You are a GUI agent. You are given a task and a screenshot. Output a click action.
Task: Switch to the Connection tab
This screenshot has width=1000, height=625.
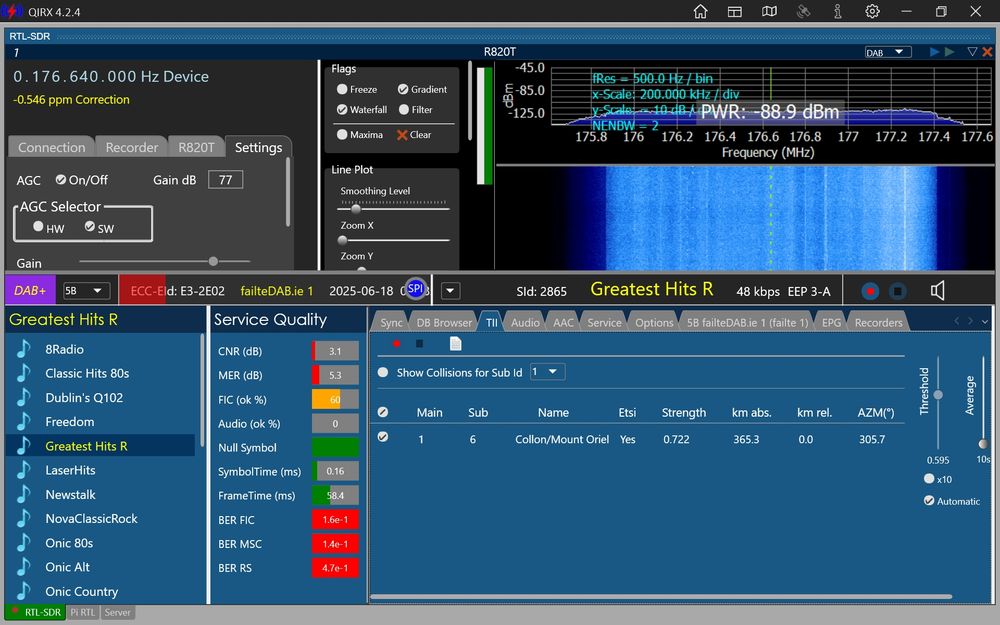[52, 147]
